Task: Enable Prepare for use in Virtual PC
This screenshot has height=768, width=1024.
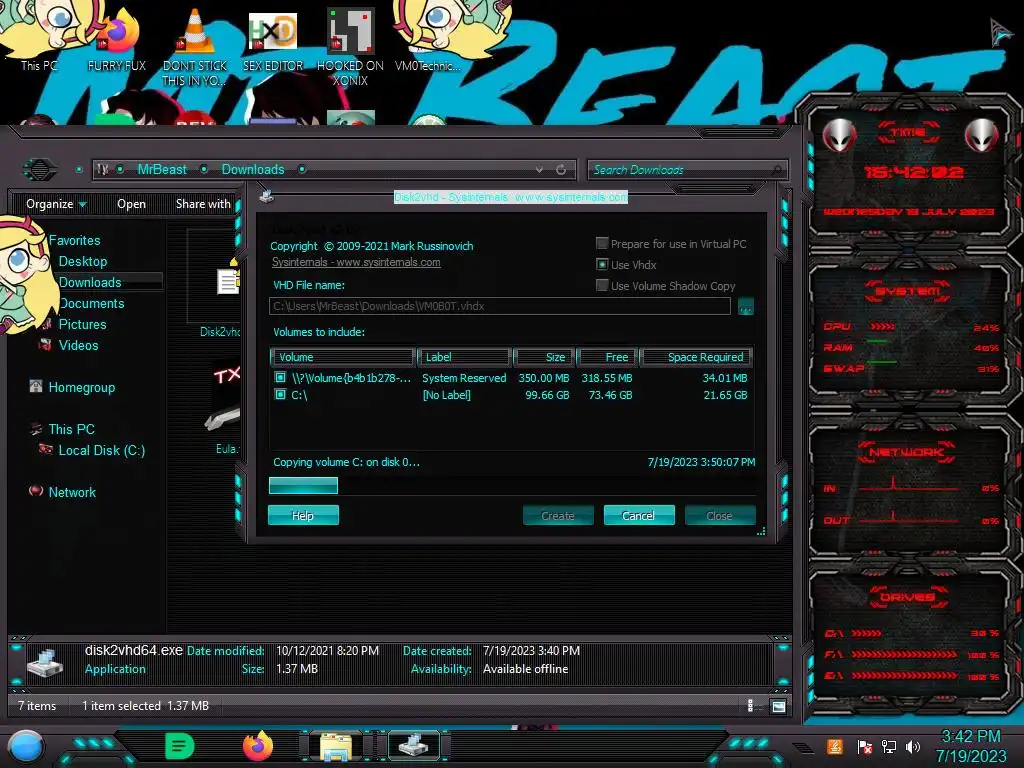Action: pos(602,243)
